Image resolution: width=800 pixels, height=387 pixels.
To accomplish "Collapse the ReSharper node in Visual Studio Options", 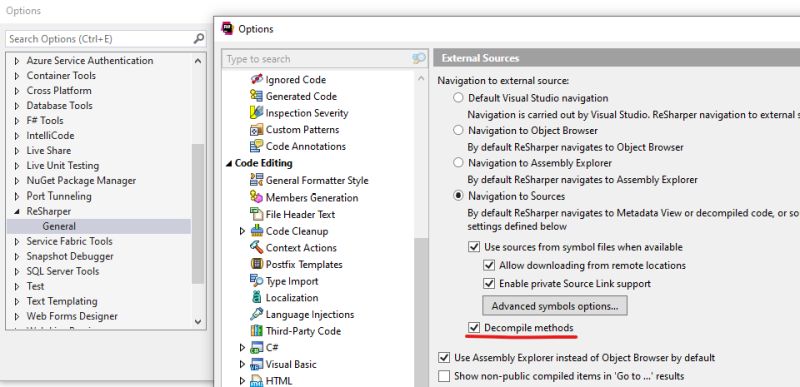I will (17, 211).
